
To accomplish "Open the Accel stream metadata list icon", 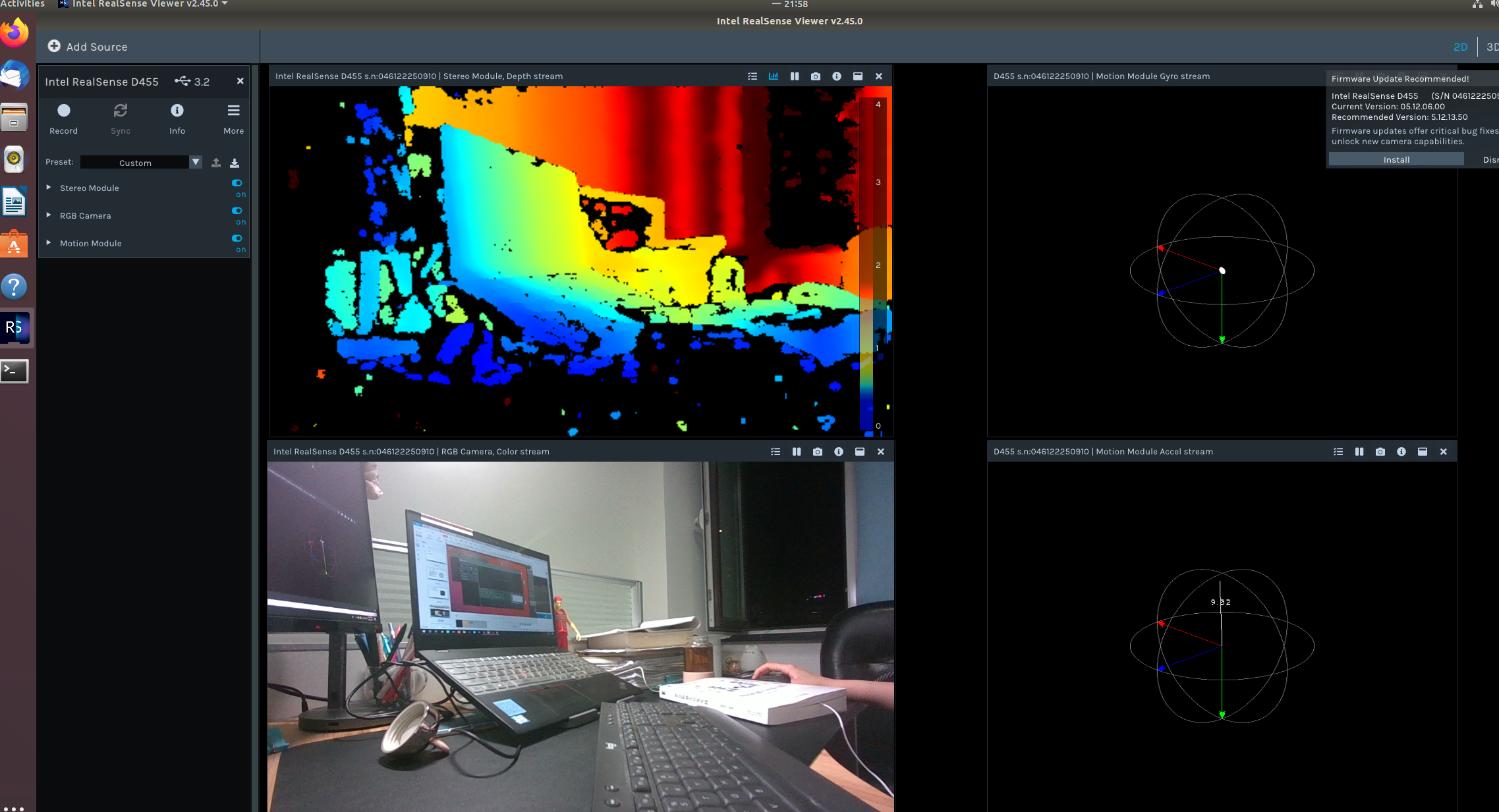I will pyautogui.click(x=1338, y=452).
